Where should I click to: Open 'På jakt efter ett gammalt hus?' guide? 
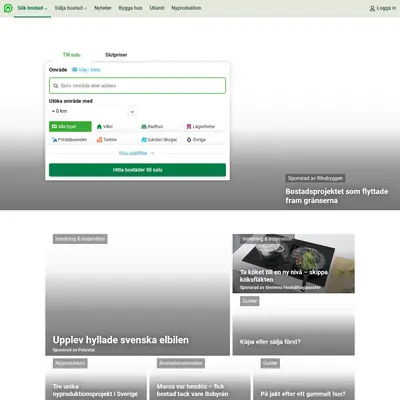coord(303,394)
